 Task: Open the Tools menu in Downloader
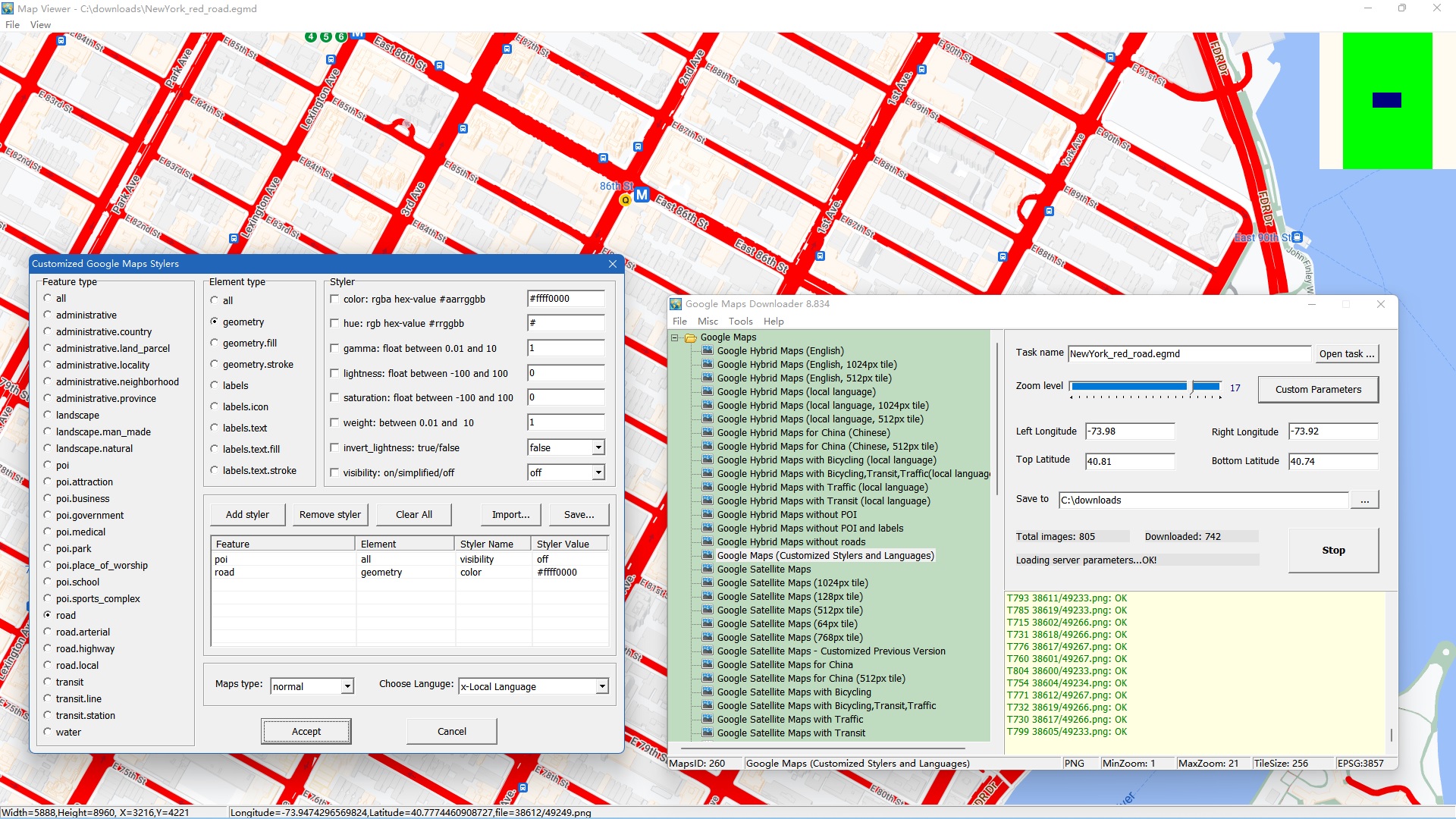(740, 322)
